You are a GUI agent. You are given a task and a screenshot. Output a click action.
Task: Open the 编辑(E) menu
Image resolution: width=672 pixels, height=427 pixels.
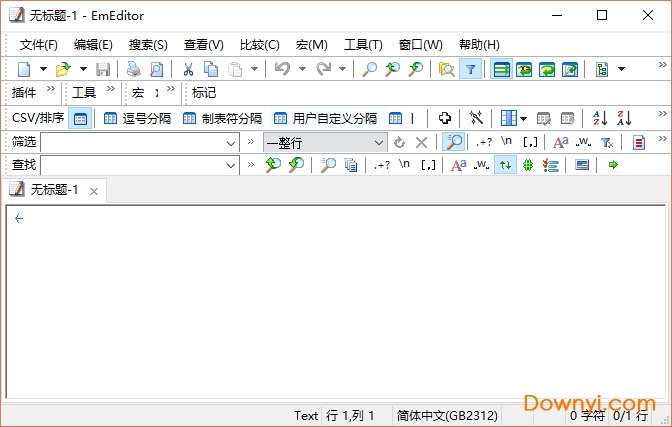coord(93,45)
